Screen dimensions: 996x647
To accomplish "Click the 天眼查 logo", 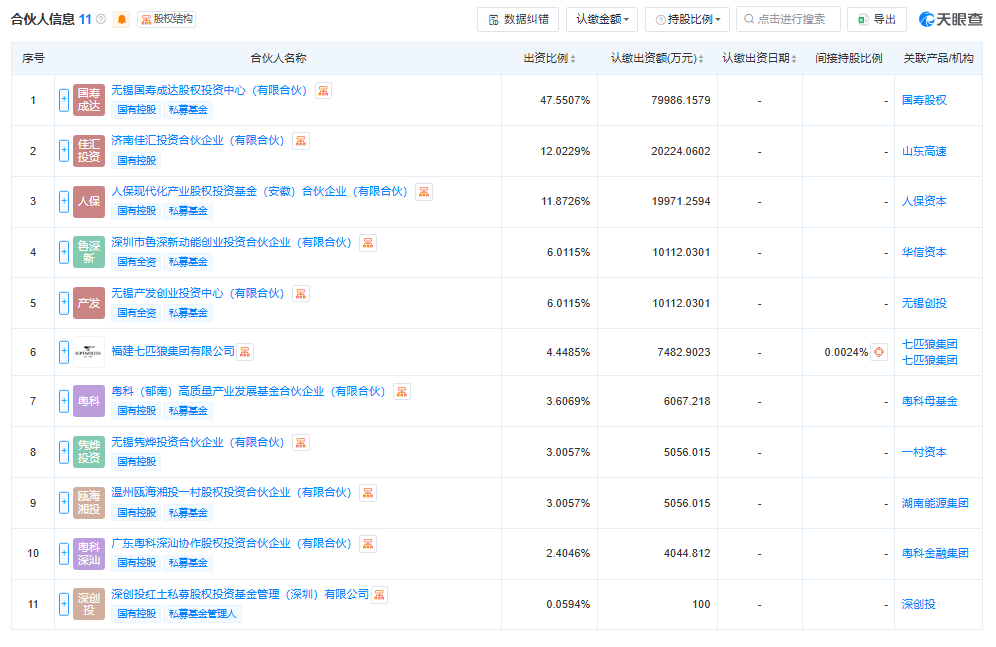I will tap(949, 18).
